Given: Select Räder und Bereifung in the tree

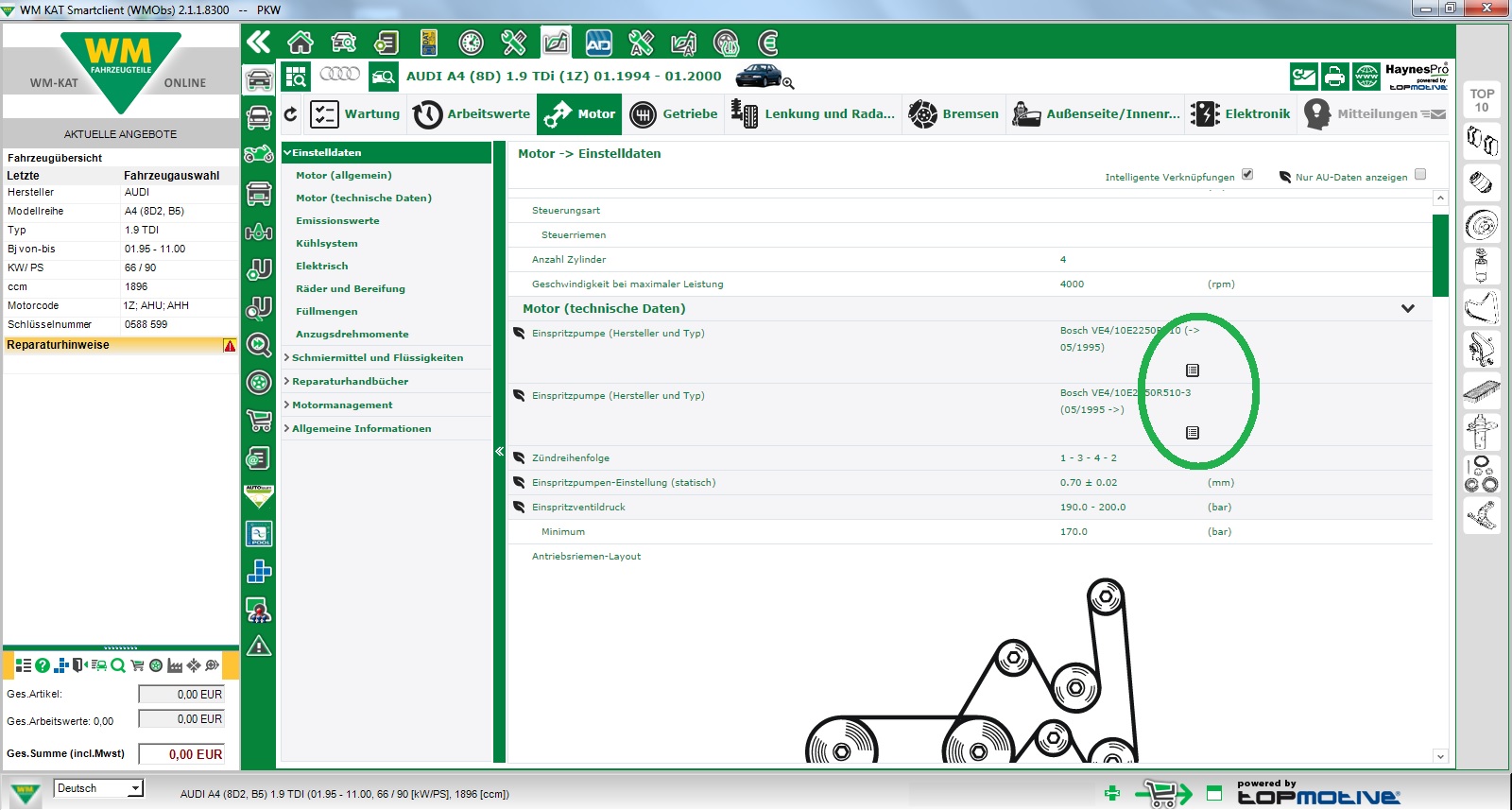Looking at the screenshot, I should [x=351, y=288].
